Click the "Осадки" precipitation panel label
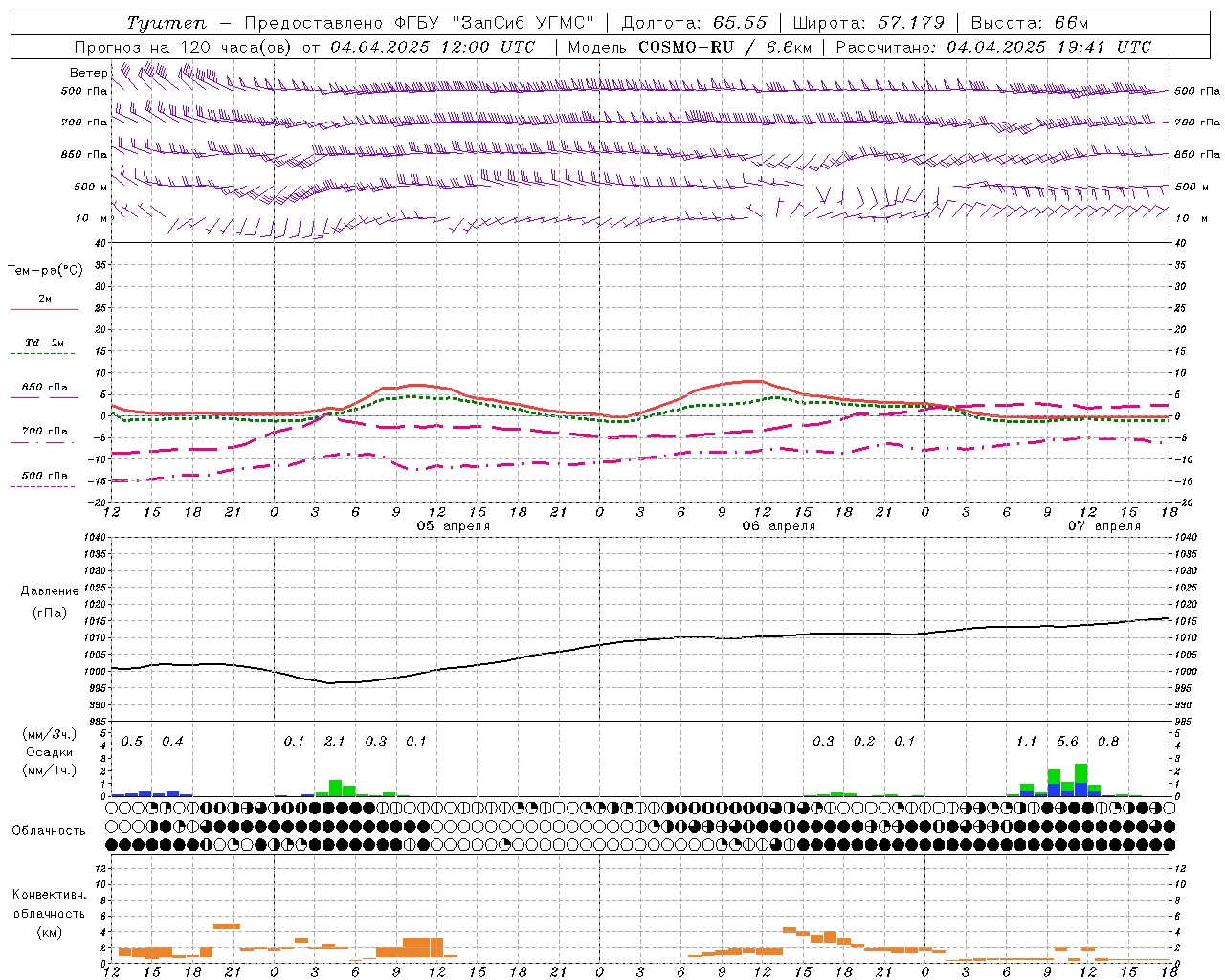 (49, 752)
